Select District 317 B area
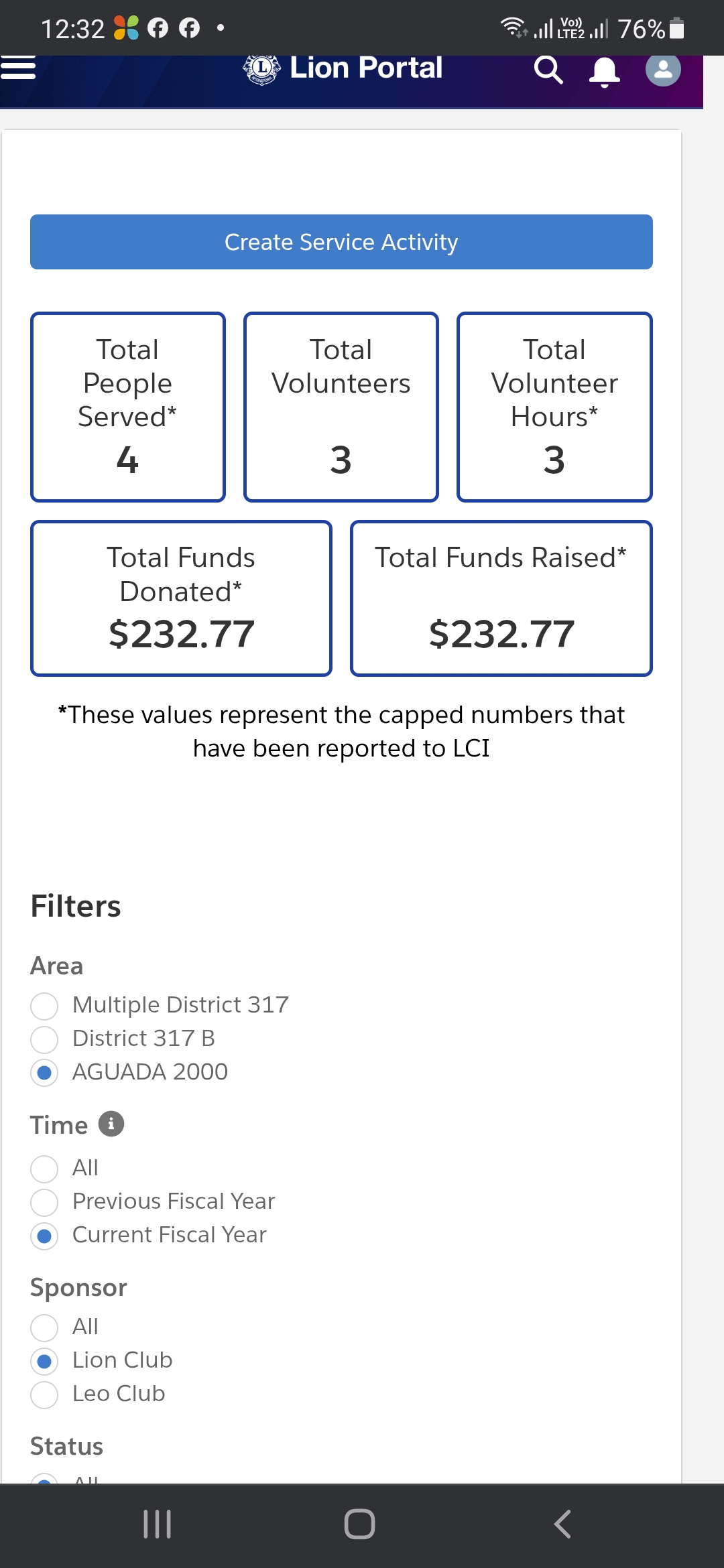Viewport: 724px width, 1568px height. click(45, 1039)
